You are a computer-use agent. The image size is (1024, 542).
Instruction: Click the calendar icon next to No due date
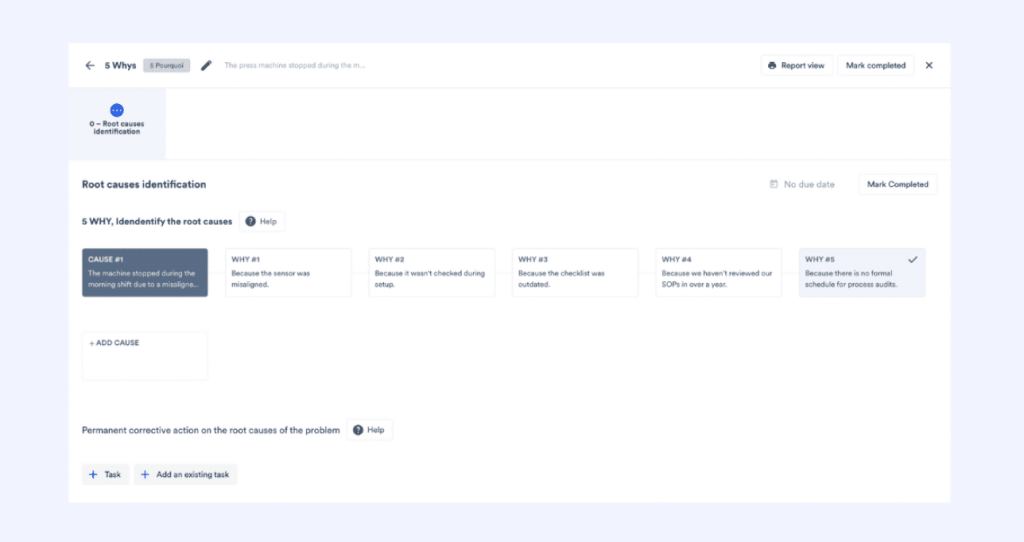pos(773,184)
